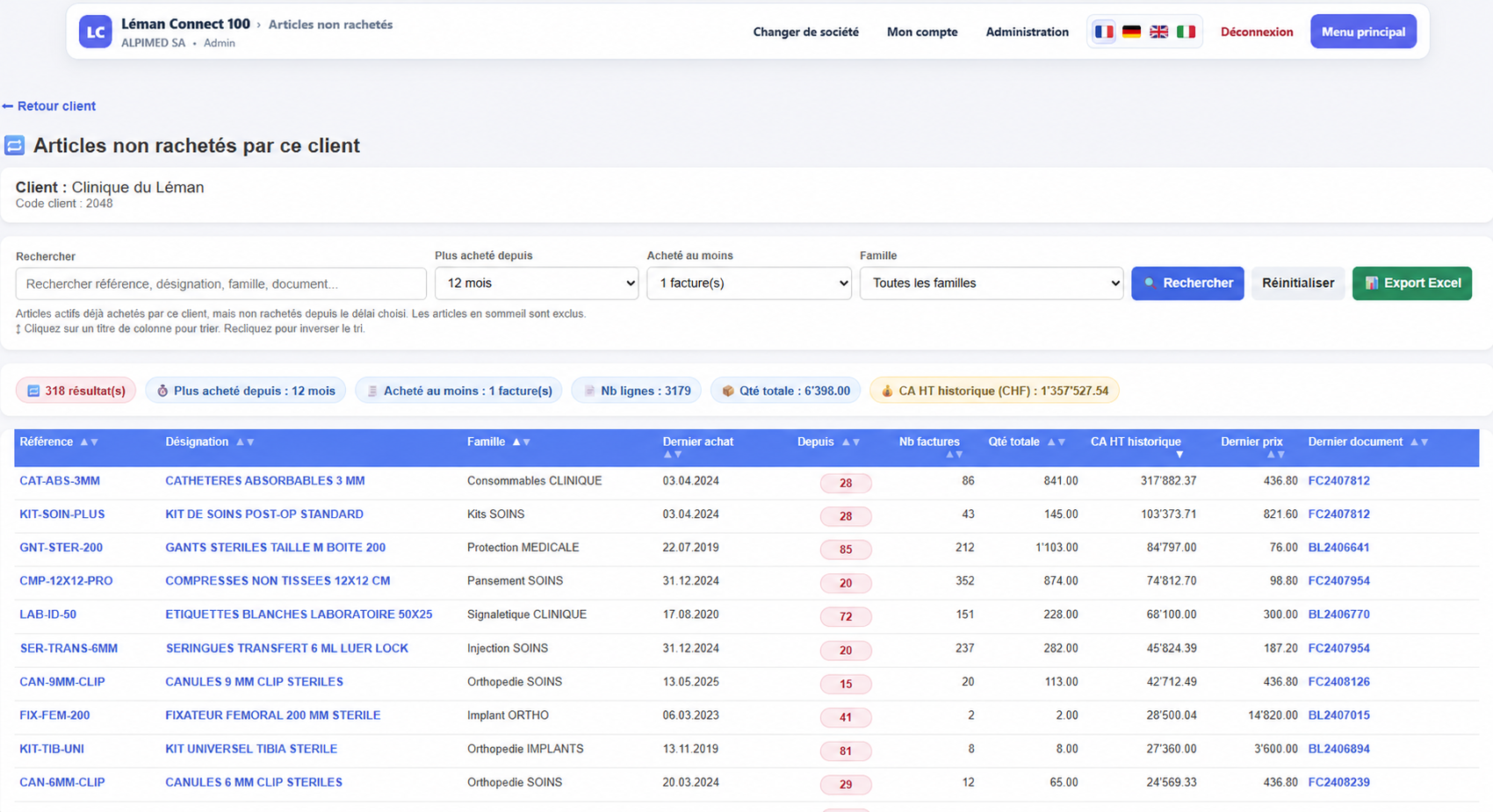Open designation SERINGUES TRANSFERT 6 ML LUER LOCK

pos(287,649)
